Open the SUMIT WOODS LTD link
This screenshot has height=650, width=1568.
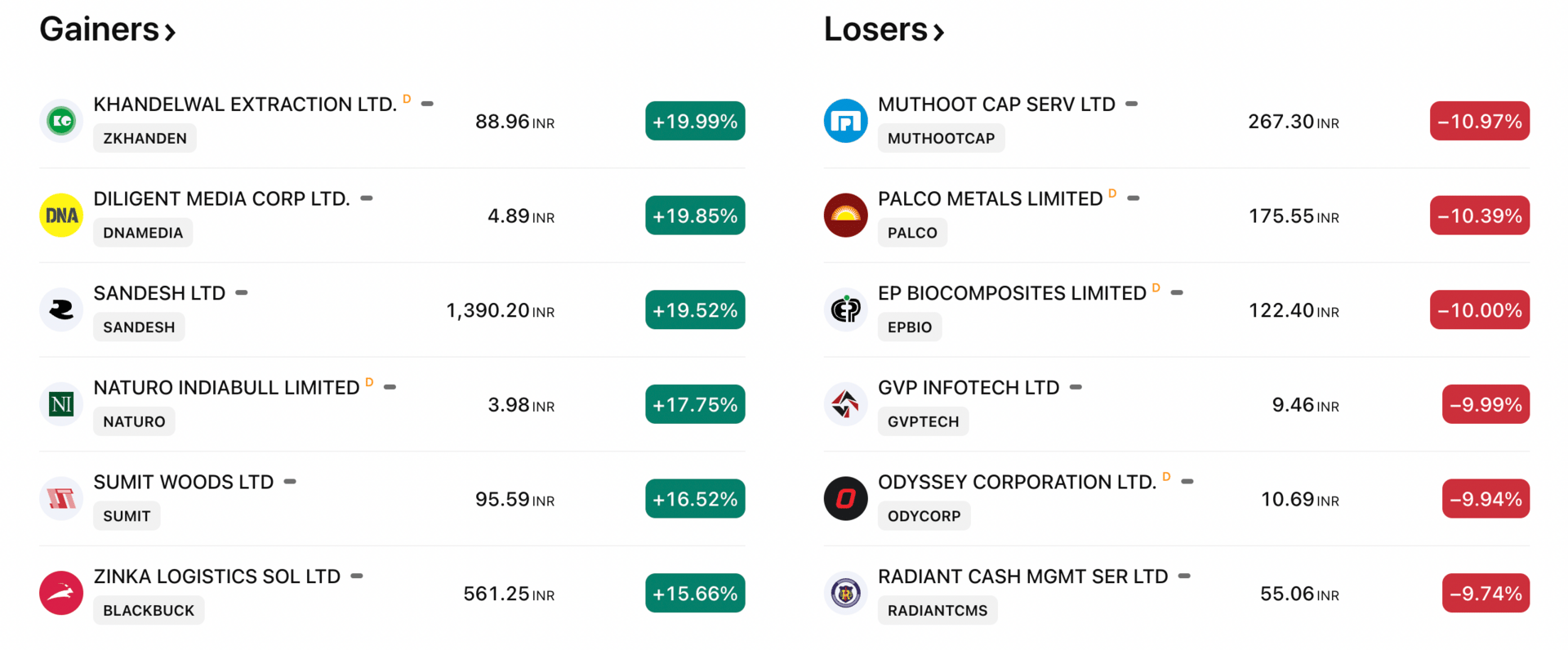point(184,482)
